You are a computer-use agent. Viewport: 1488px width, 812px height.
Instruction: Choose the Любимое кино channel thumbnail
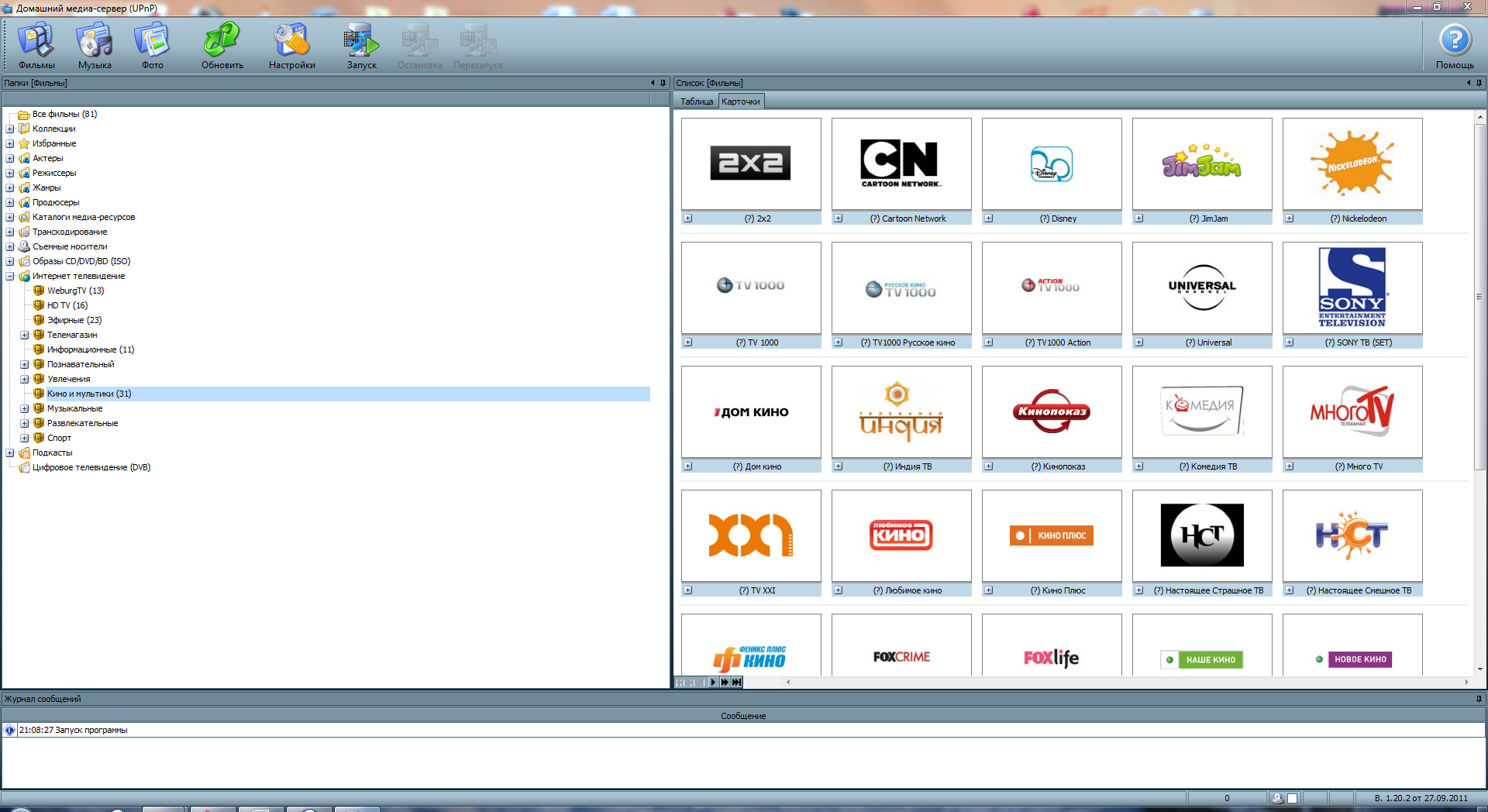pos(901,535)
